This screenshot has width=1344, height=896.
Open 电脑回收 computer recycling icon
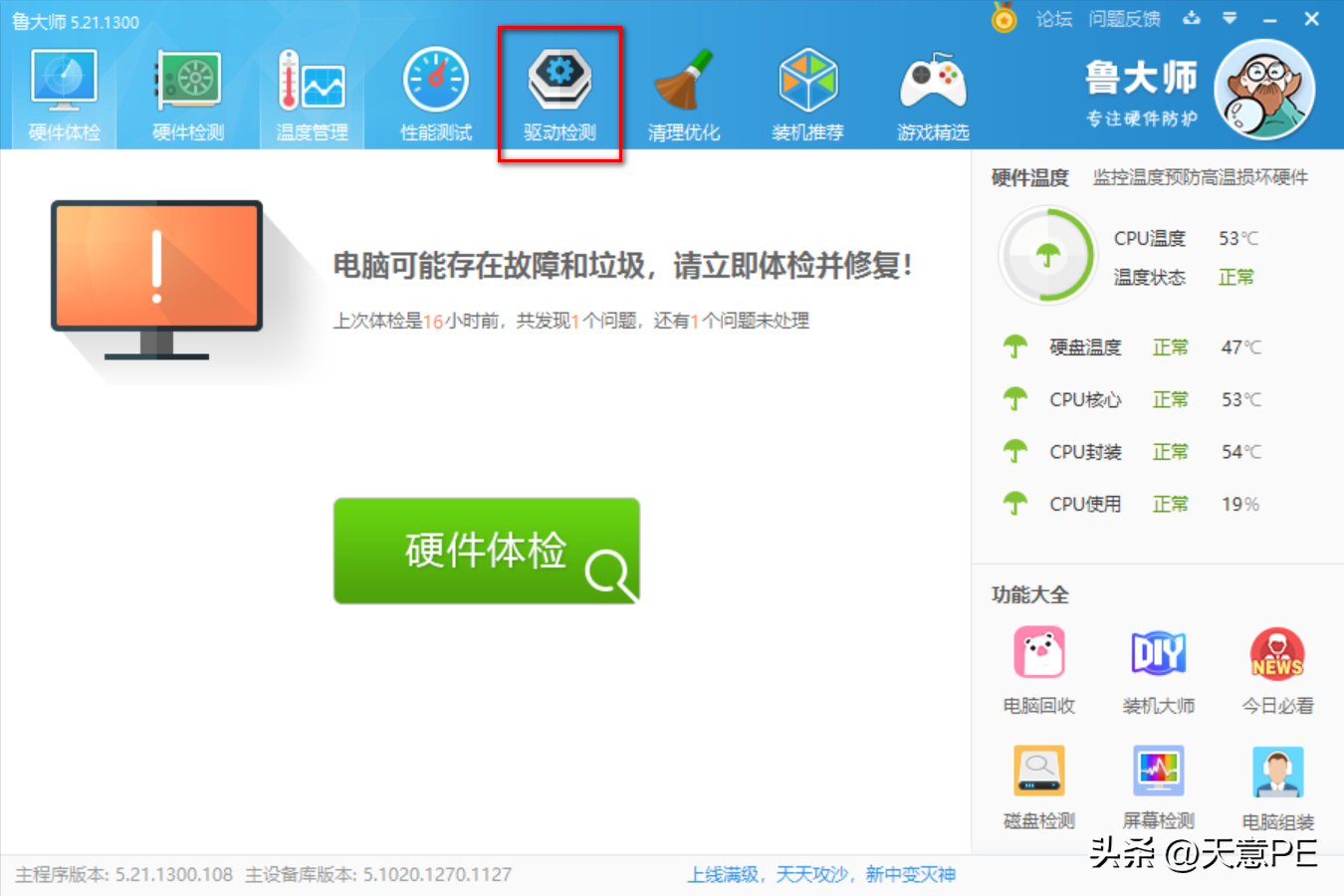(1038, 667)
